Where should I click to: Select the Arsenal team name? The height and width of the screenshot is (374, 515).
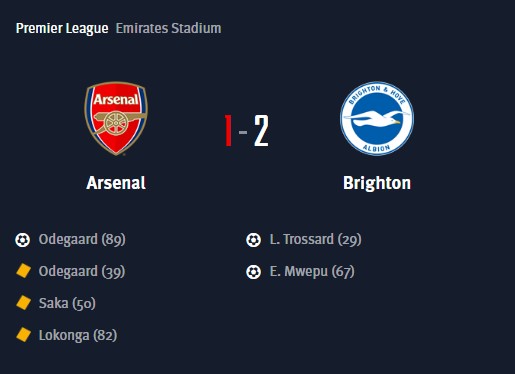[116, 183]
